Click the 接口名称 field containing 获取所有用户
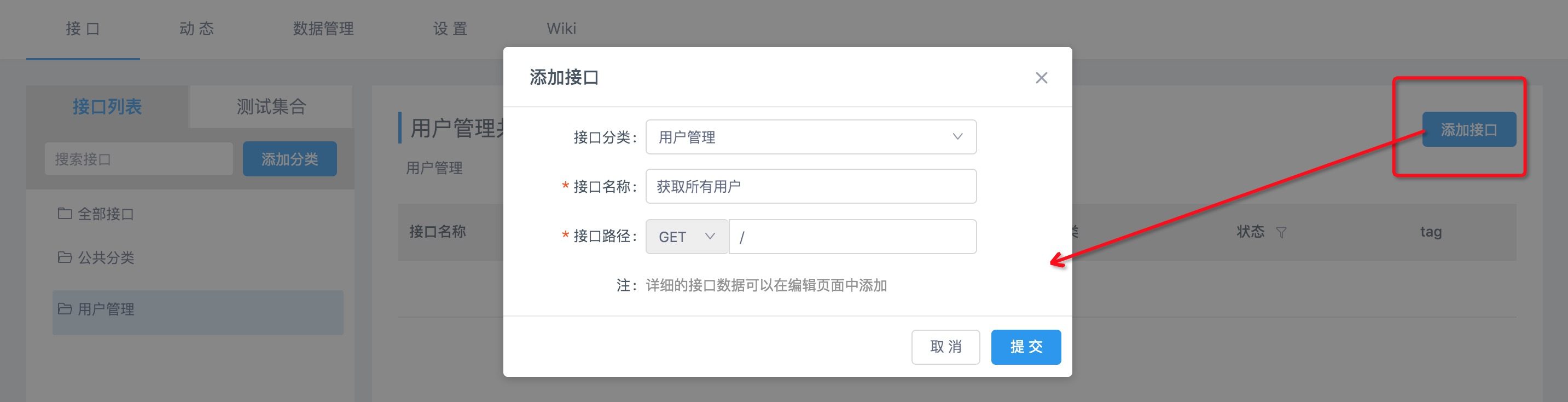 (x=810, y=186)
